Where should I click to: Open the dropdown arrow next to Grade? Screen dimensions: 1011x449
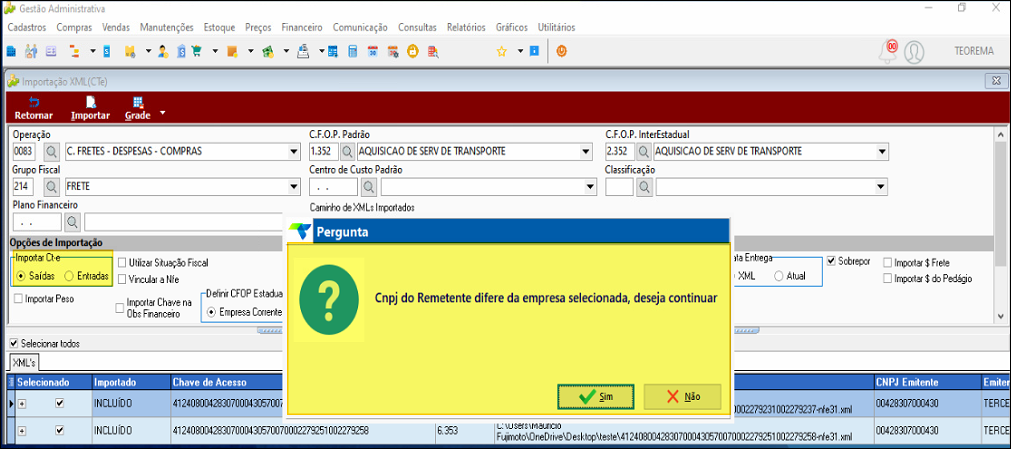point(162,113)
